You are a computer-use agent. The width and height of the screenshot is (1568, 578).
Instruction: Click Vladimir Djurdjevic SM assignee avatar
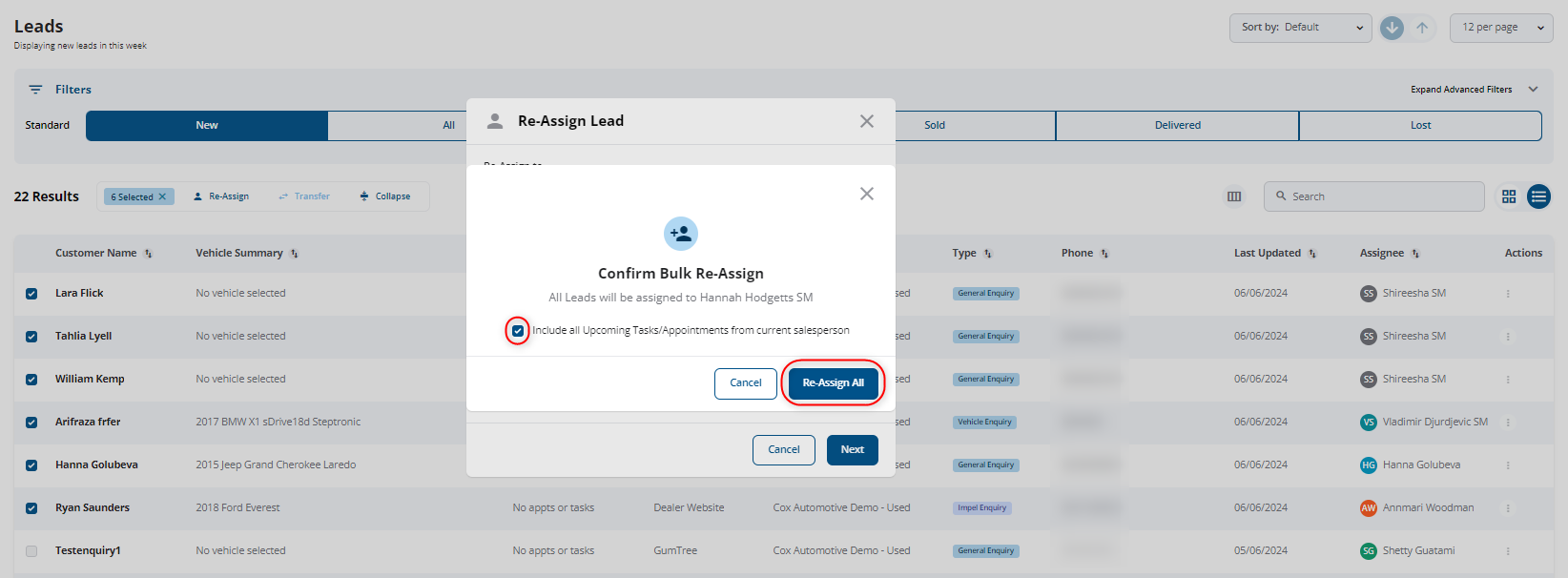[x=1369, y=423]
